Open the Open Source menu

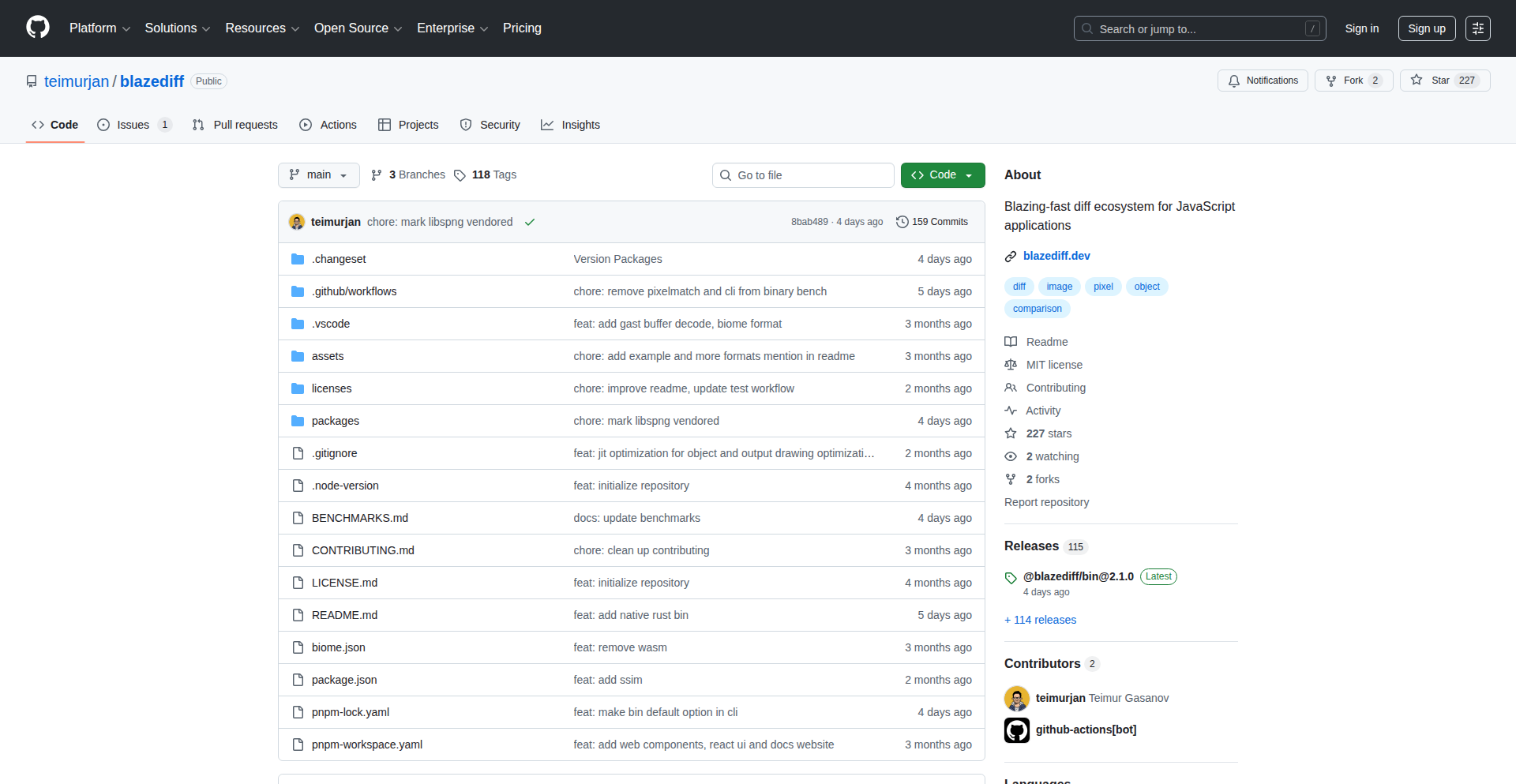358,28
